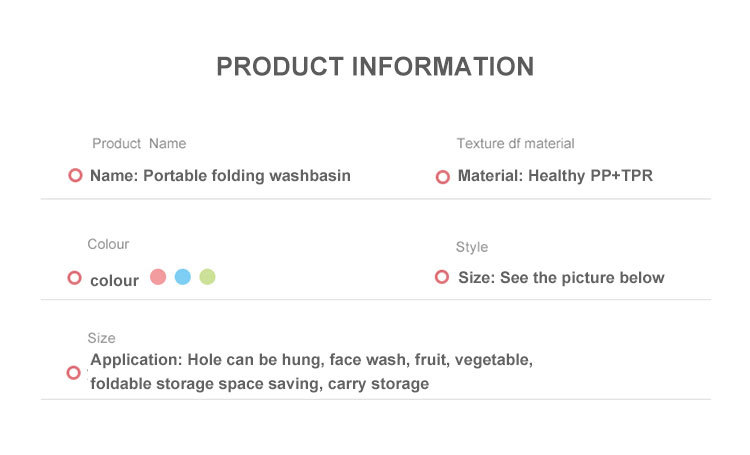This screenshot has height=455, width=750.
Task: Click the red ring bullet next to colour
Action: pos(74,277)
